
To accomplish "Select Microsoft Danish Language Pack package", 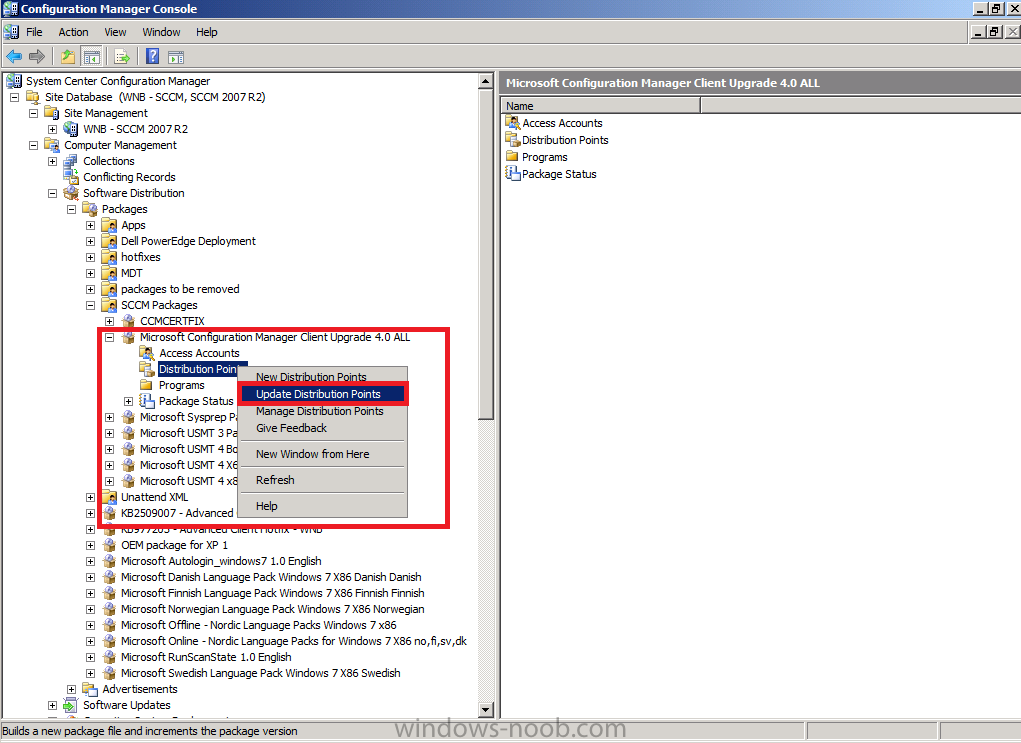I will [x=271, y=577].
